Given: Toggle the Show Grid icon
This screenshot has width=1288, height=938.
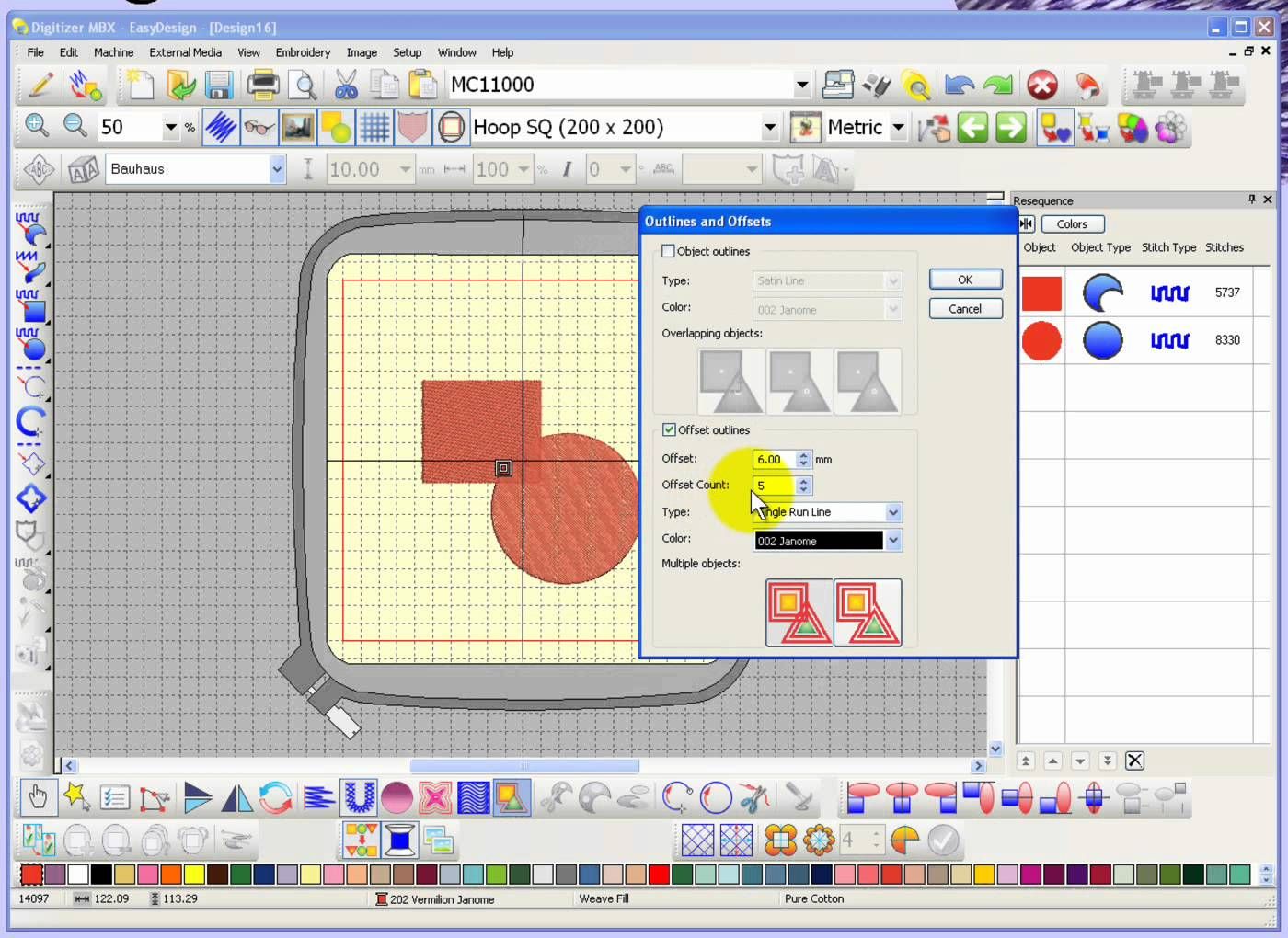Looking at the screenshot, I should pyautogui.click(x=374, y=127).
